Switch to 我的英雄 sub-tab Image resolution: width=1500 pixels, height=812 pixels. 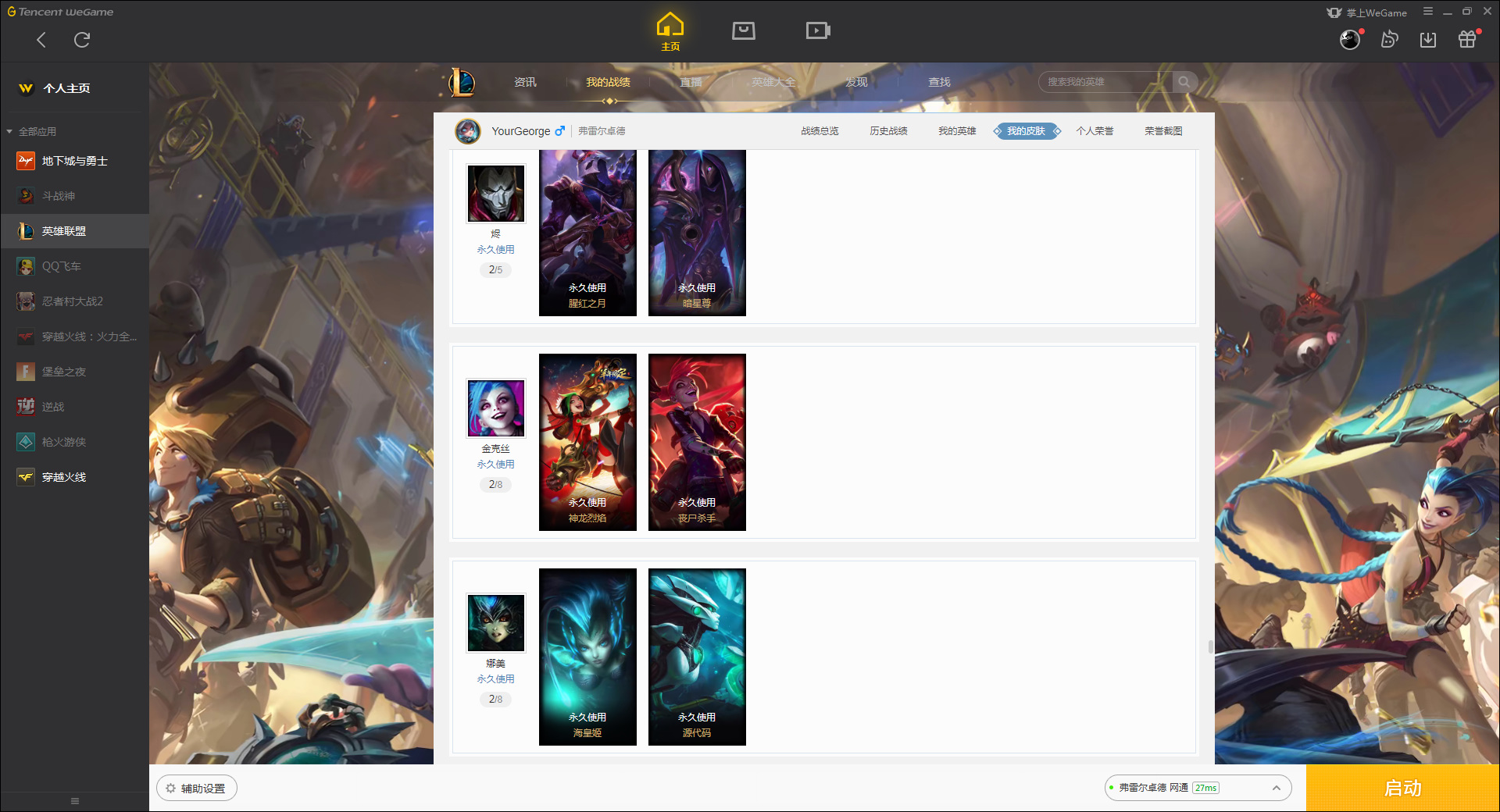tap(957, 131)
